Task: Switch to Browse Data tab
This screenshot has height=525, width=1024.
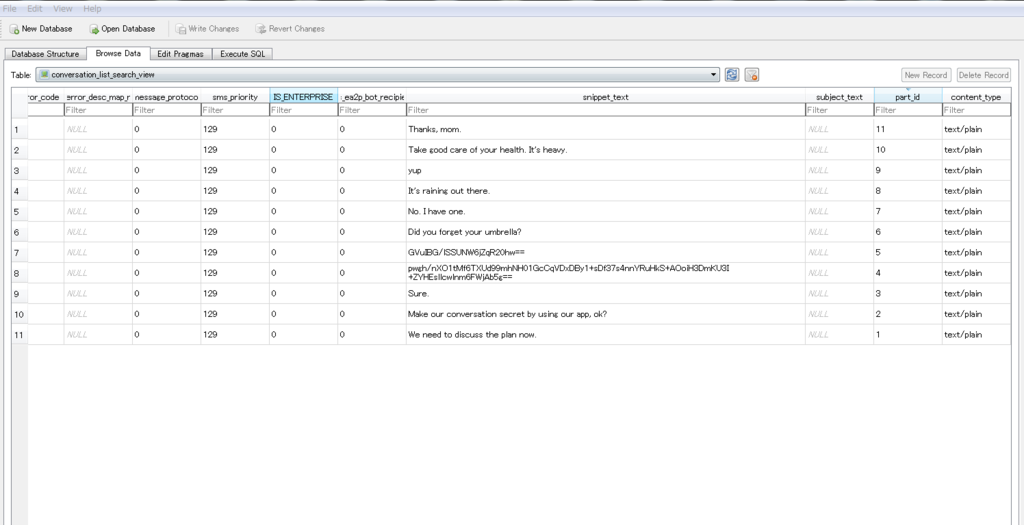Action: click(x=118, y=54)
